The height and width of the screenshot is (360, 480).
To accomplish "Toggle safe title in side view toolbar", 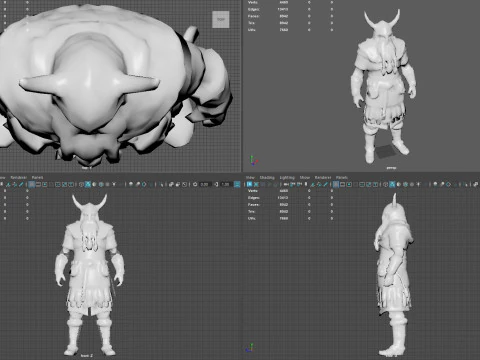I will pos(375,184).
